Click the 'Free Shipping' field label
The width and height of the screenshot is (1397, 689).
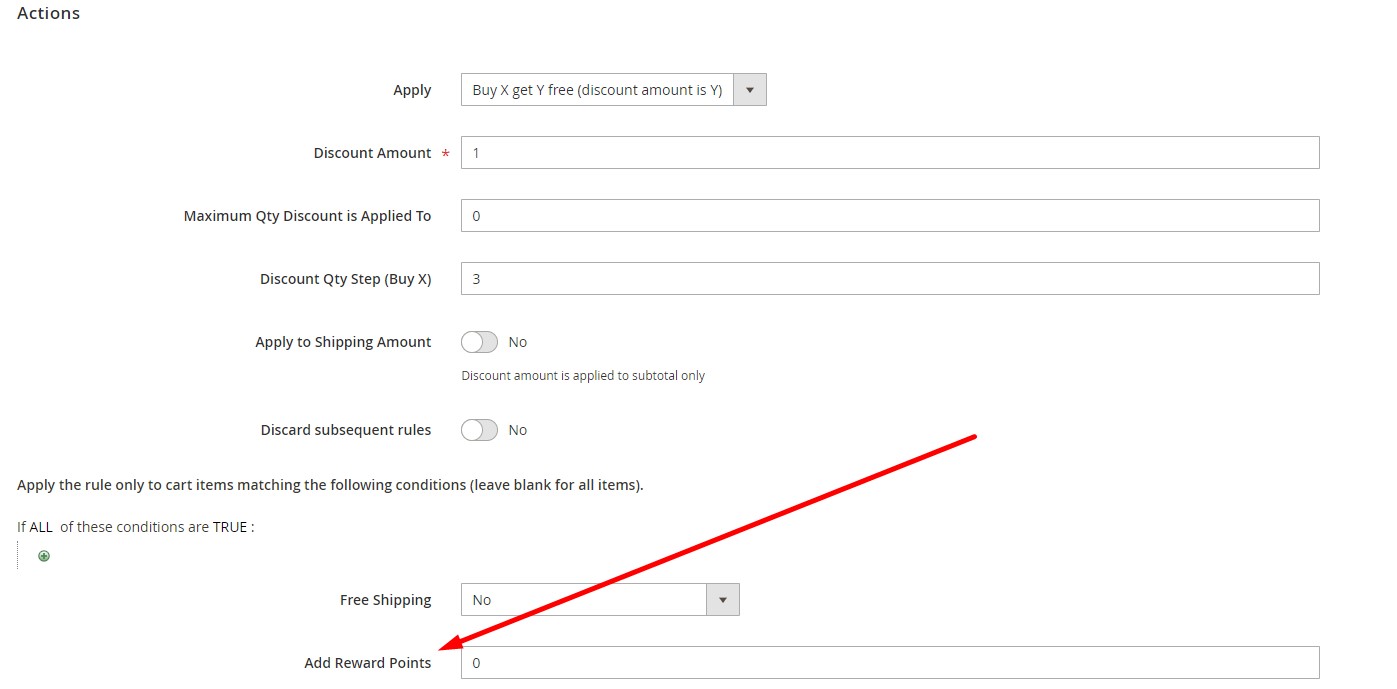tap(385, 600)
